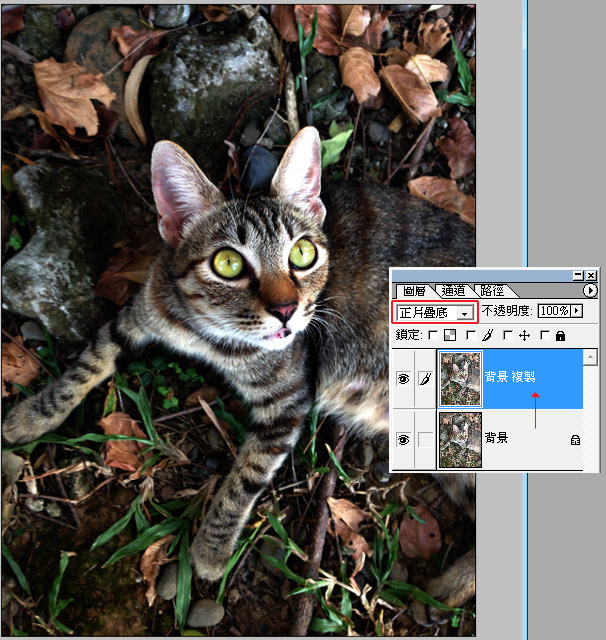The height and width of the screenshot is (640, 606).
Task: Click the 100% opacity input field
Action: (x=554, y=311)
